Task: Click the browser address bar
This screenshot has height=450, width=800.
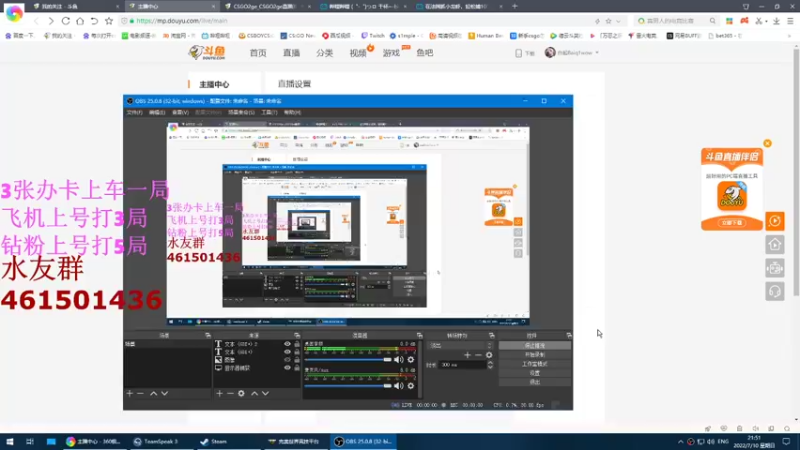Action: coord(357,21)
